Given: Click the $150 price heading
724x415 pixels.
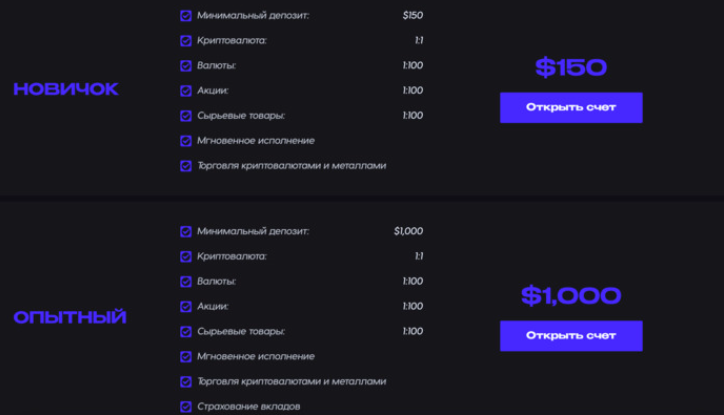Looking at the screenshot, I should [x=571, y=67].
